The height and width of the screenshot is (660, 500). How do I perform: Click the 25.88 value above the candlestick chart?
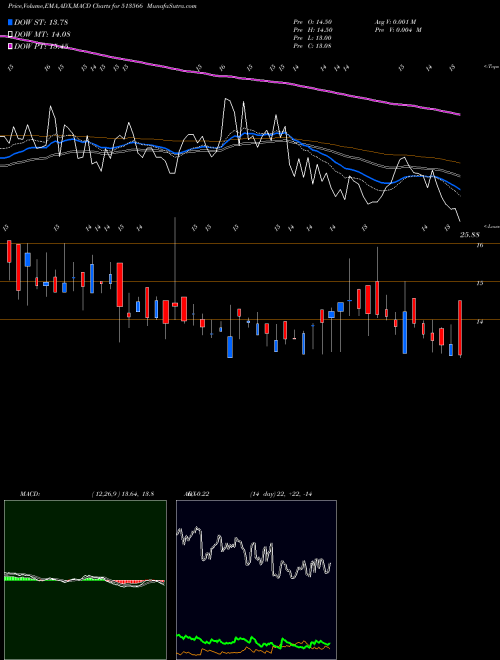pyautogui.click(x=470, y=235)
